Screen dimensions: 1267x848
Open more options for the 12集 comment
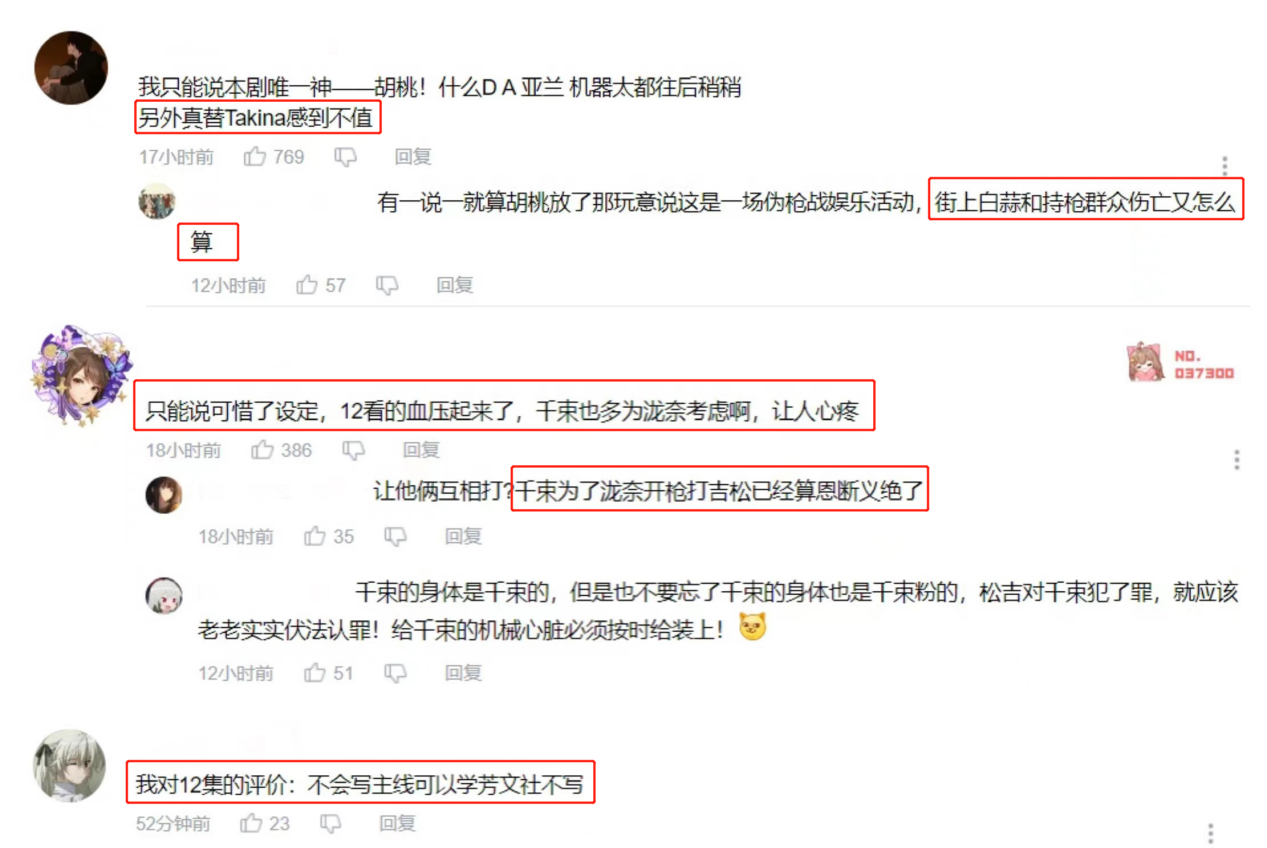point(1211,833)
